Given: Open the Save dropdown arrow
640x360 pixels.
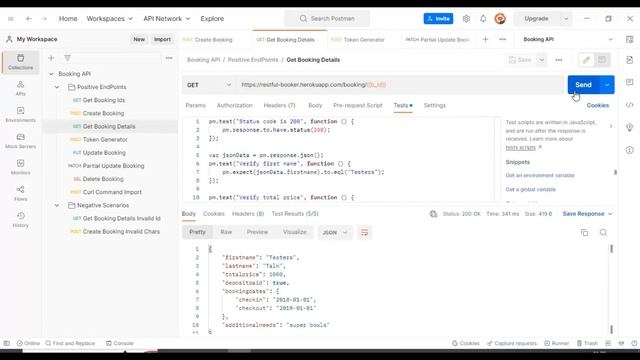Looking at the screenshot, I should pyautogui.click(x=542, y=60).
